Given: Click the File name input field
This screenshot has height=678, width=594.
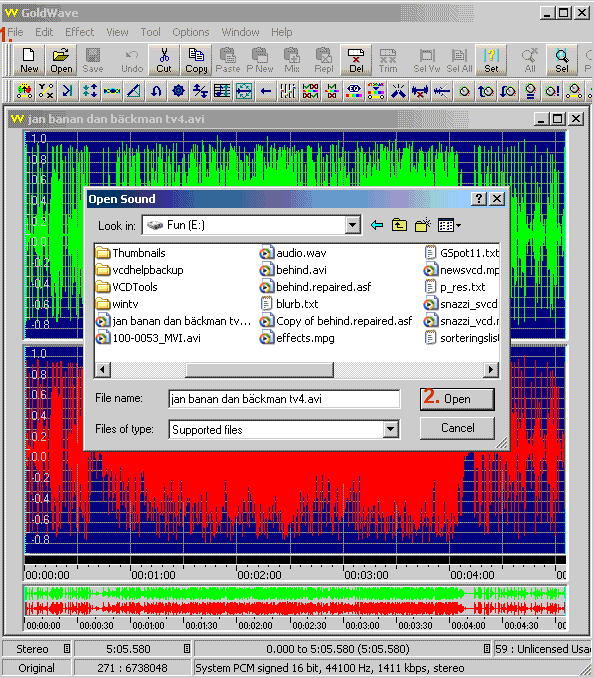Looking at the screenshot, I should pyautogui.click(x=284, y=399).
